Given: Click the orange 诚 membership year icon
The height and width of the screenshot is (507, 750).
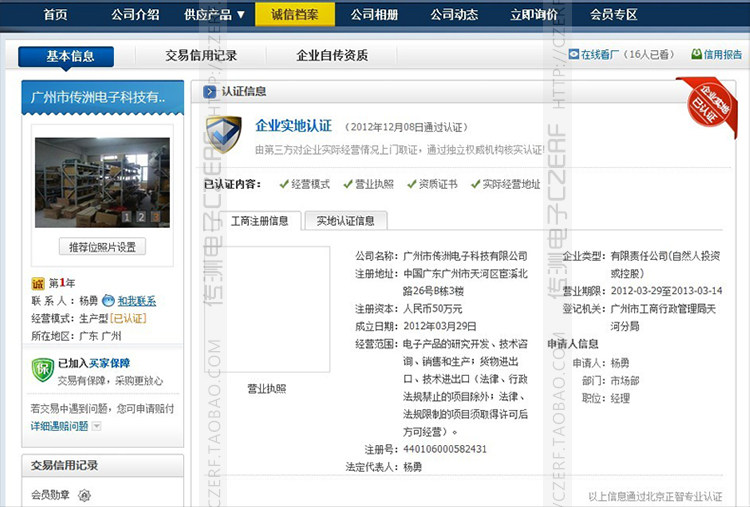Looking at the screenshot, I should 38,284.
